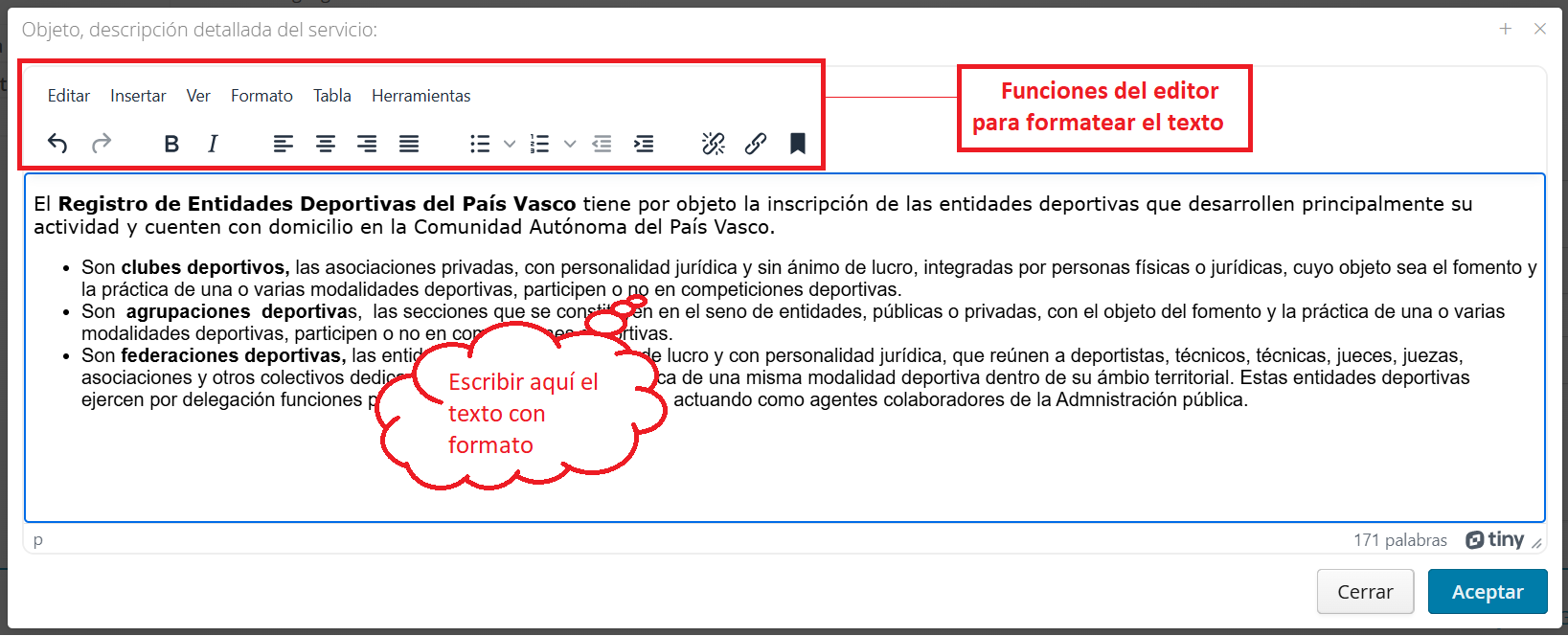Align text to the right

(367, 144)
